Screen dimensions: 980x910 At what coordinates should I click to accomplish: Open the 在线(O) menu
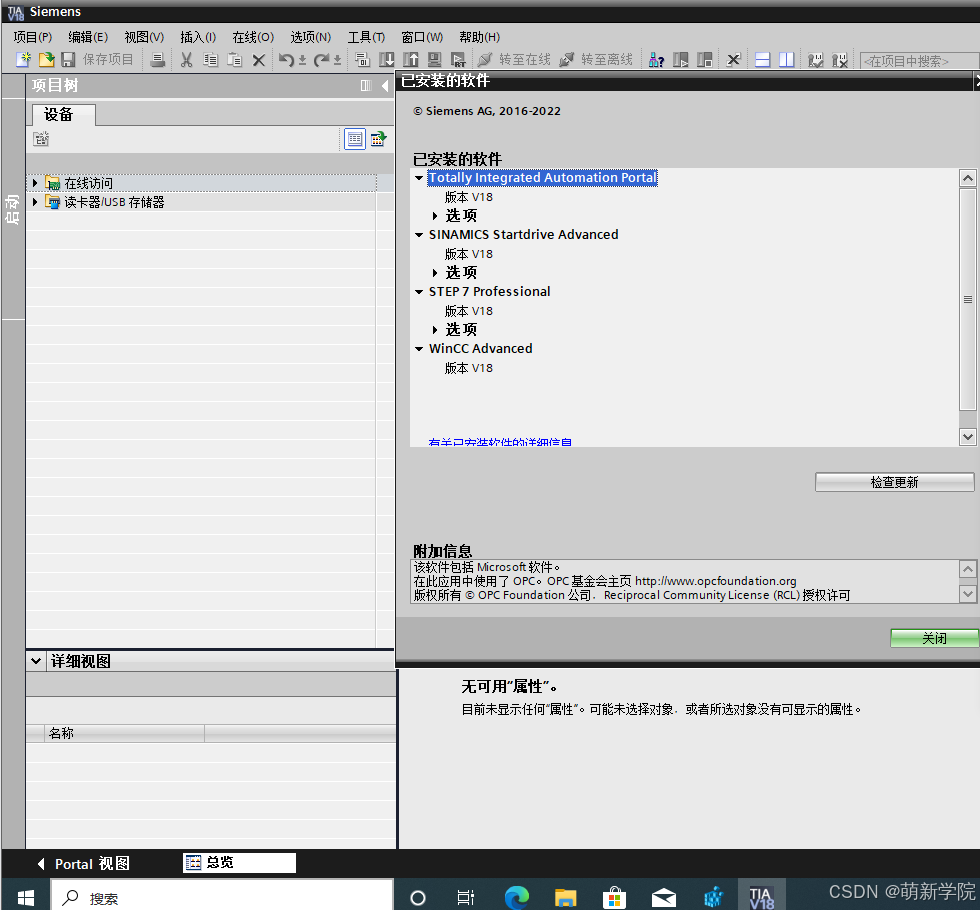tap(253, 37)
